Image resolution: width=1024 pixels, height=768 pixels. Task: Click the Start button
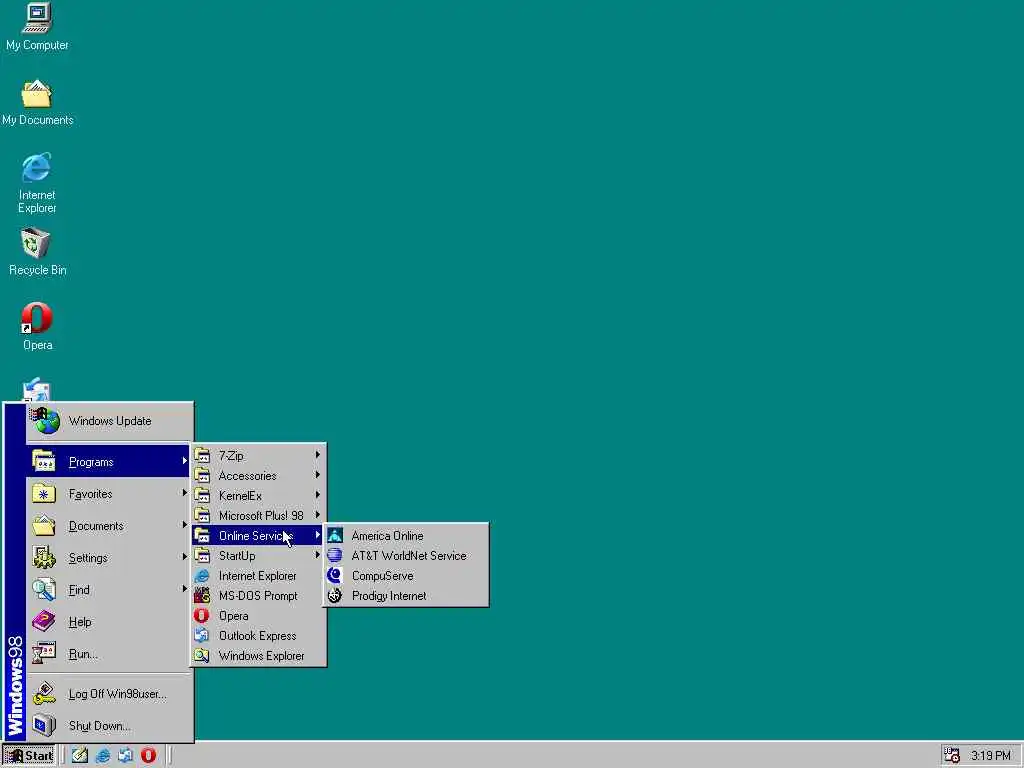click(x=29, y=756)
